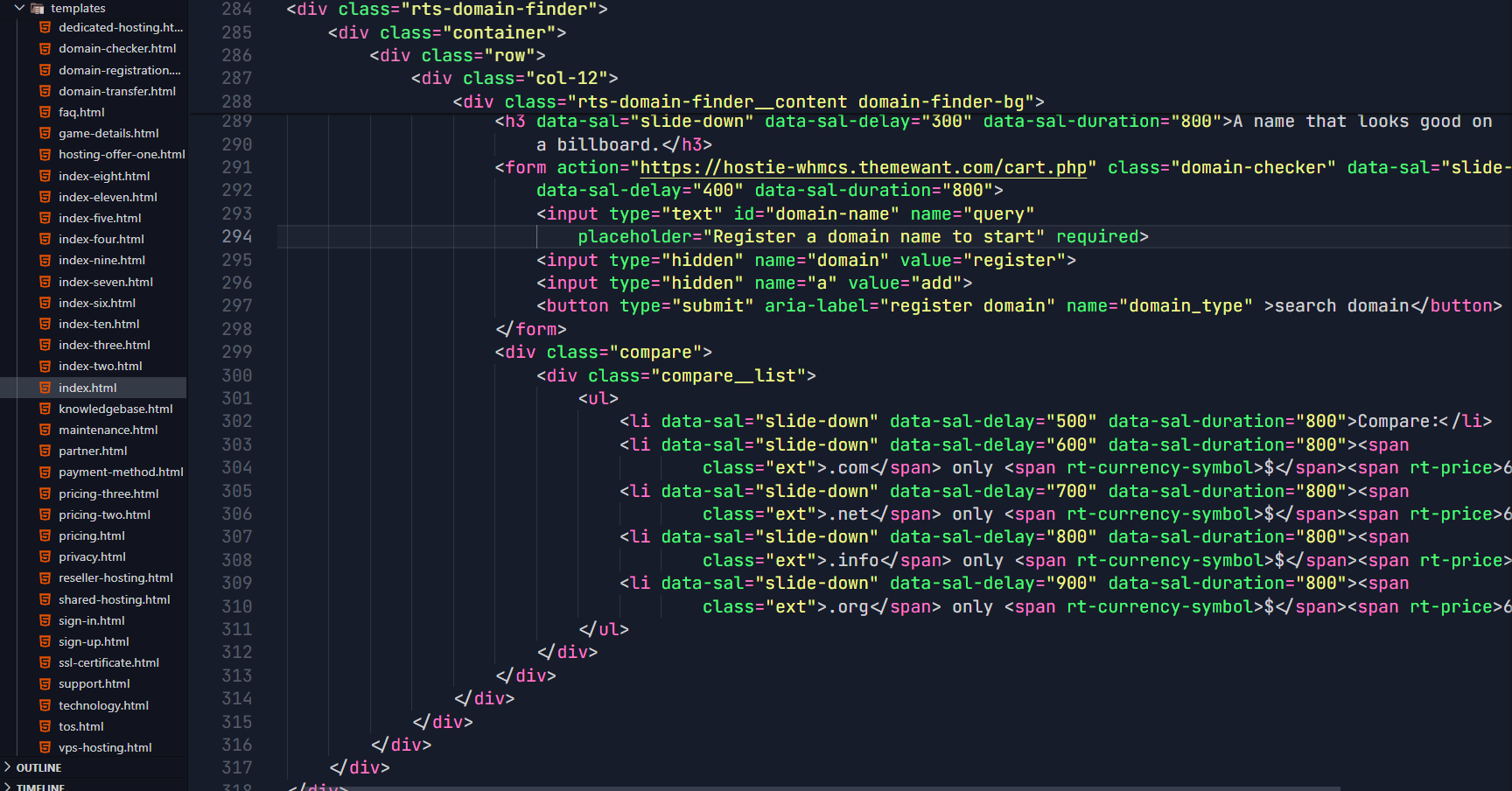The image size is (1512, 791).
Task: Click the HTML icon next to index.html
Action: pyautogui.click(x=45, y=388)
